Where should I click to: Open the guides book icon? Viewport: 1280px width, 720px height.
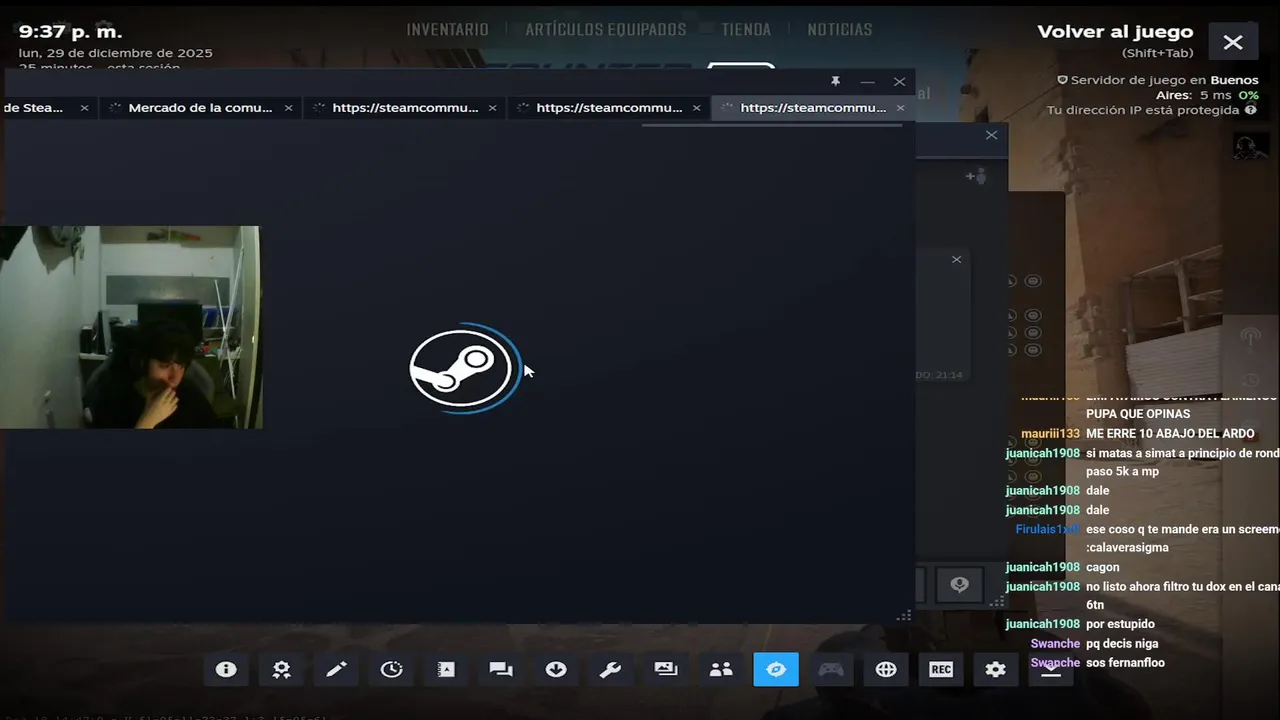pyautogui.click(x=446, y=669)
